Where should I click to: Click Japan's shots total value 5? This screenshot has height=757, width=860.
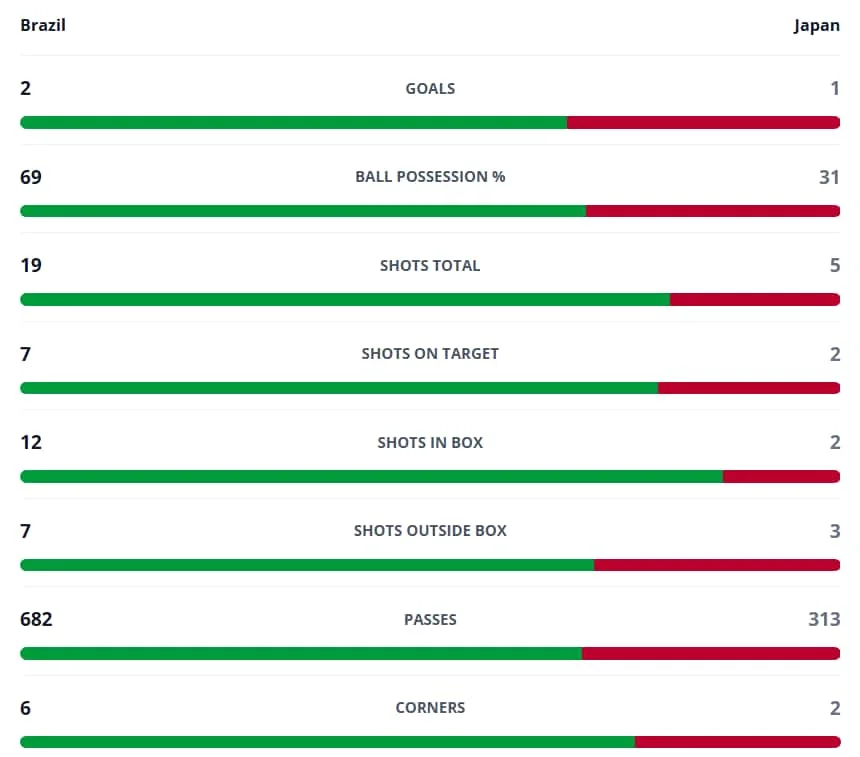(x=835, y=265)
